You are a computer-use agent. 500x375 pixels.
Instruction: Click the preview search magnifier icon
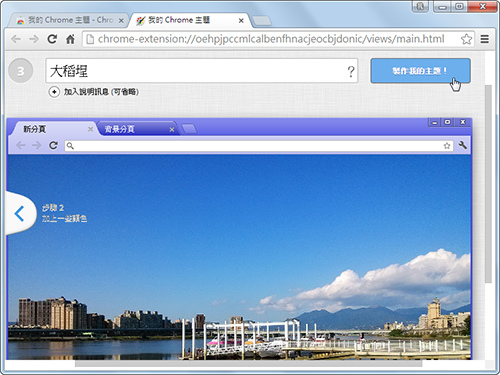(x=70, y=146)
